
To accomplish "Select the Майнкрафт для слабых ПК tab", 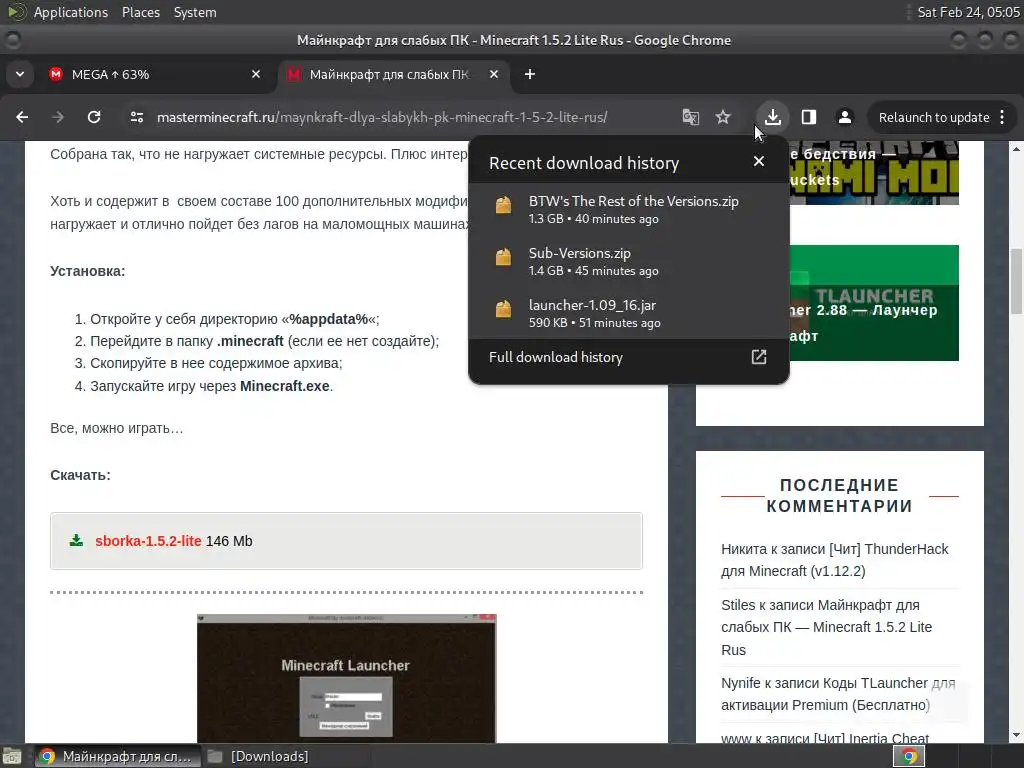I will click(x=395, y=74).
